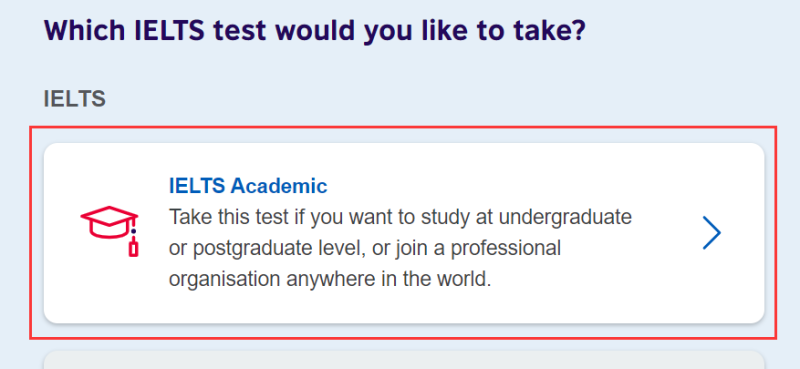Screen dimensions: 800x369
Task: Click the word 'Academic' in the card title
Action: pyautogui.click(x=279, y=186)
